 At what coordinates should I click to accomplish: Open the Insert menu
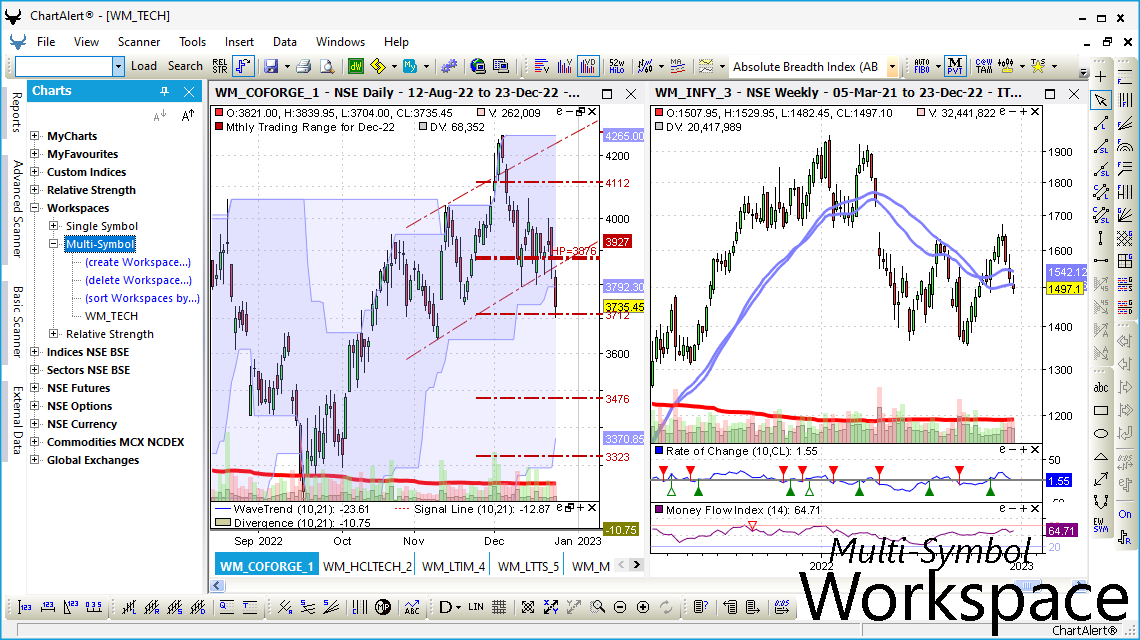[x=239, y=41]
